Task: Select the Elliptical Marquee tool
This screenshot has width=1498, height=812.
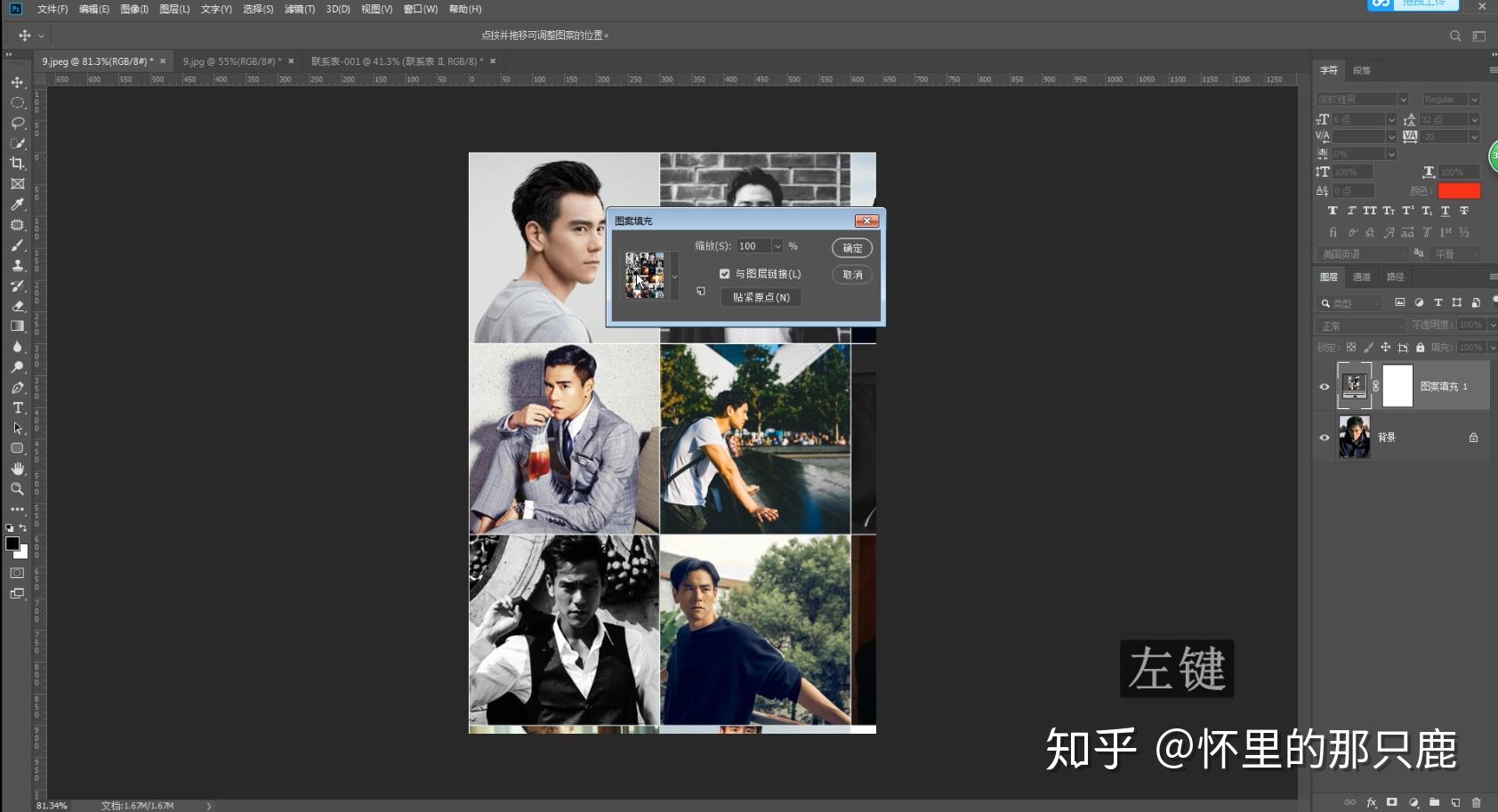Action: (x=17, y=102)
